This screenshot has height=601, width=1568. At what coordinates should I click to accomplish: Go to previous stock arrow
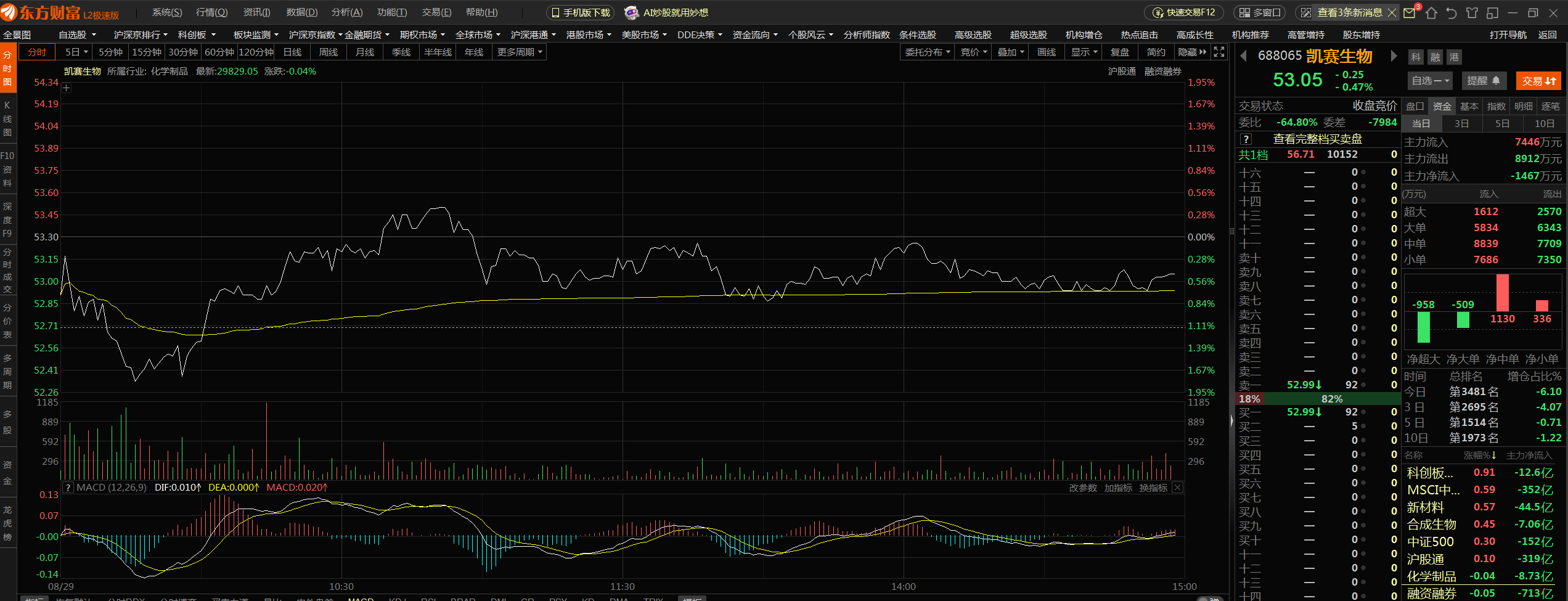[1244, 56]
